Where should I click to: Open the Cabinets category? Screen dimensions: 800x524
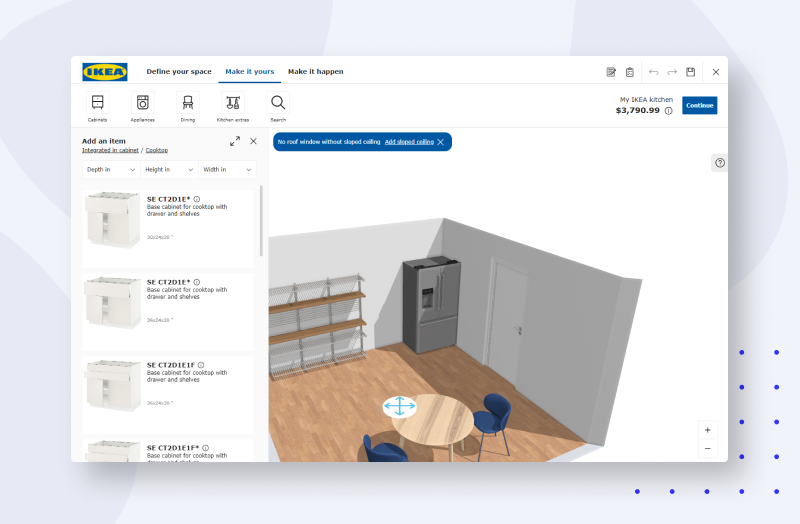(x=97, y=107)
